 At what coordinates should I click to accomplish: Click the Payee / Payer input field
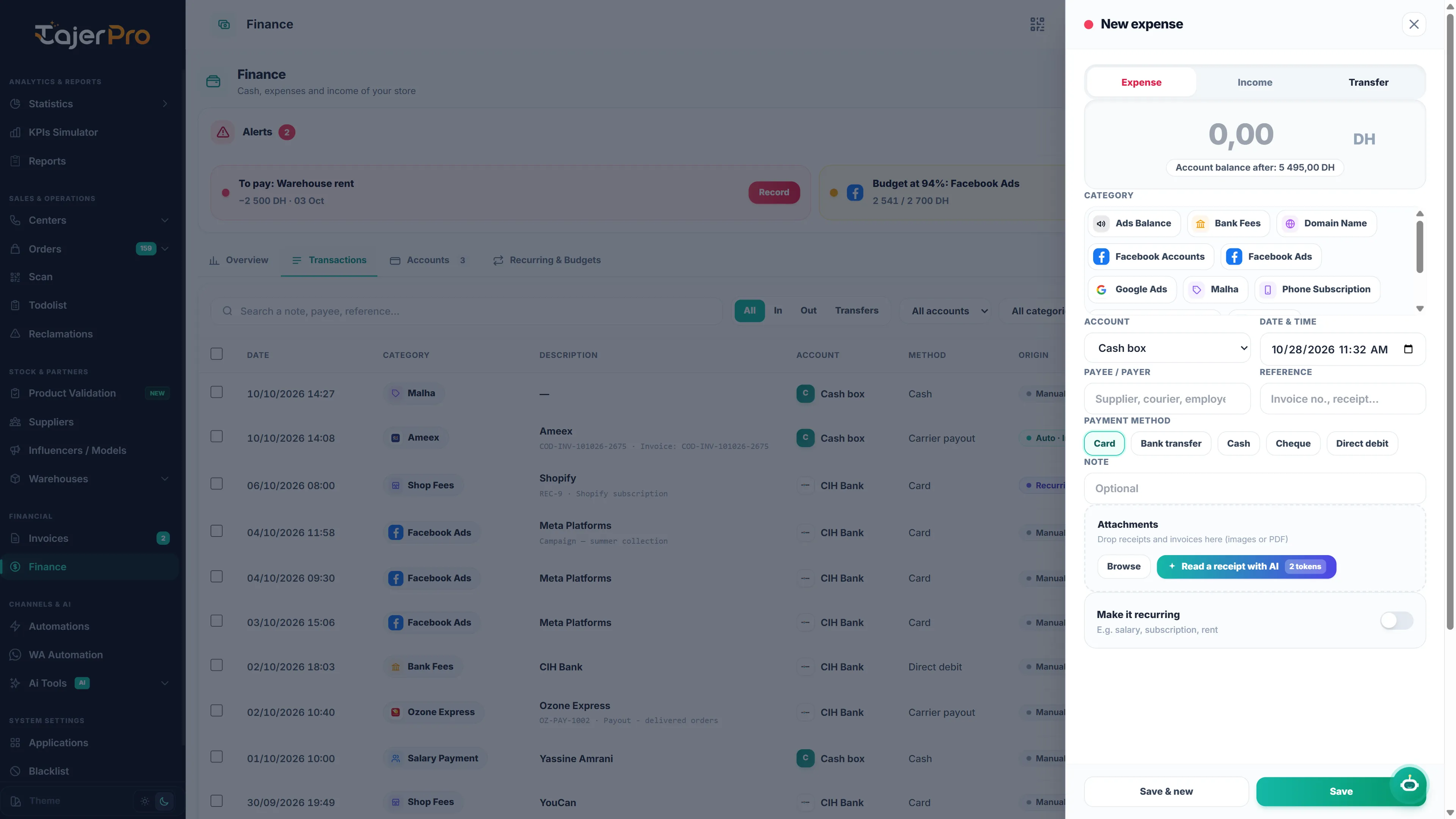tap(1167, 399)
